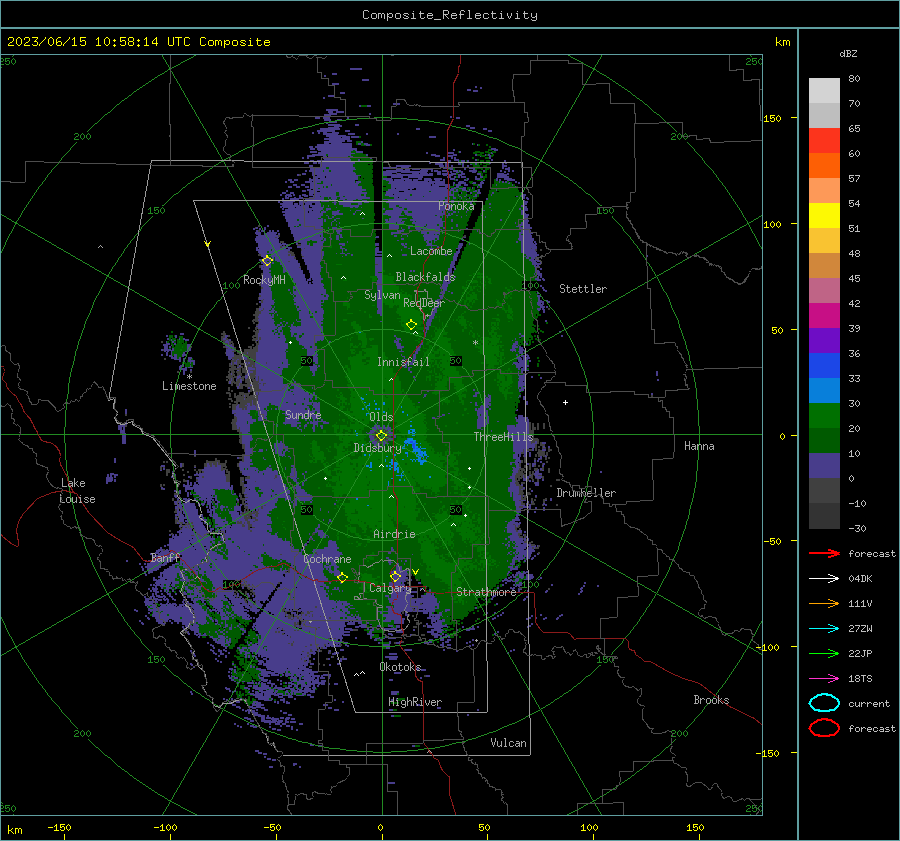Image resolution: width=900 pixels, height=841 pixels.
Task: Click the magenta 18TS arrow icon
Action: click(x=824, y=678)
